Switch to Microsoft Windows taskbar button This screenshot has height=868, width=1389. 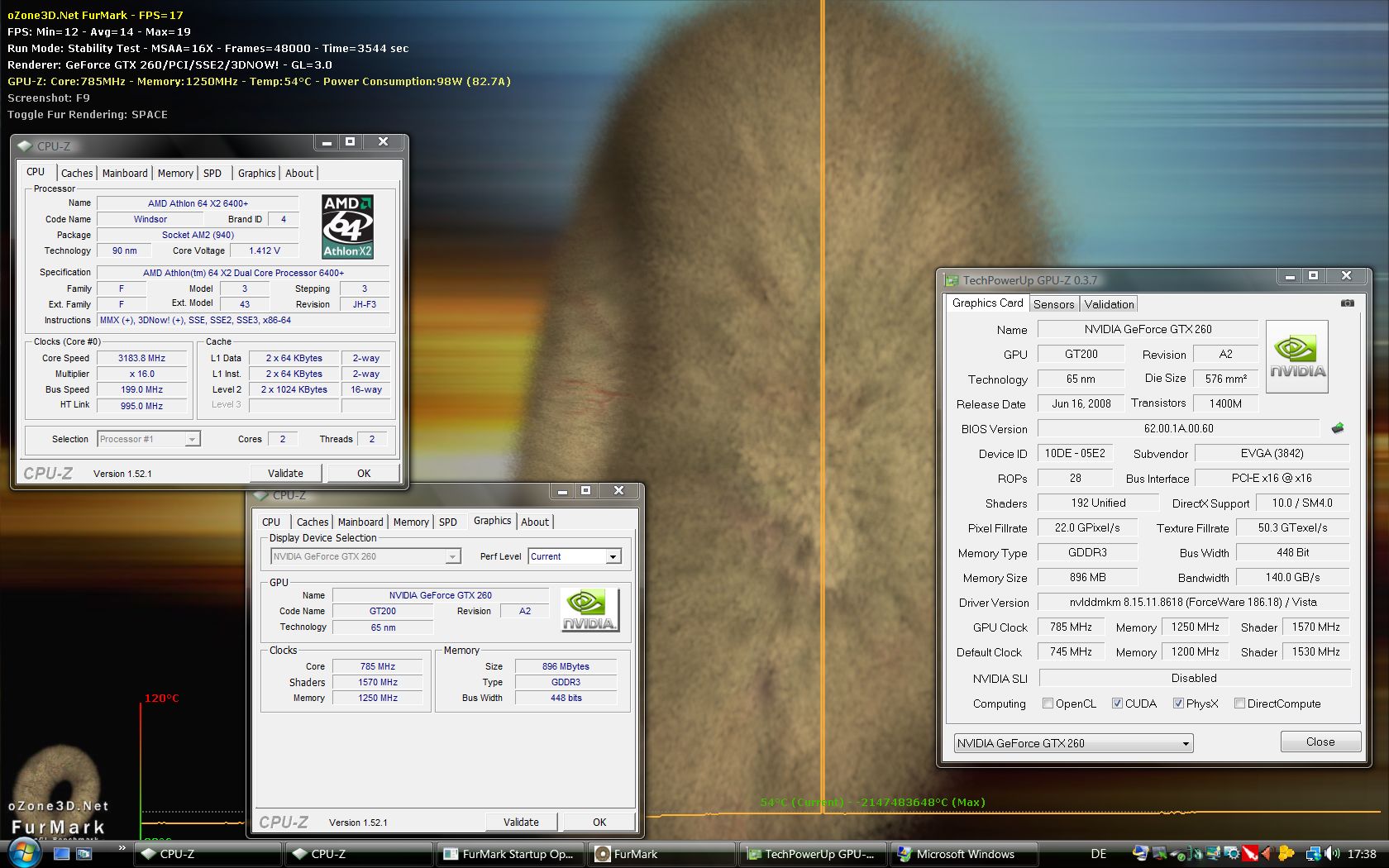964,854
